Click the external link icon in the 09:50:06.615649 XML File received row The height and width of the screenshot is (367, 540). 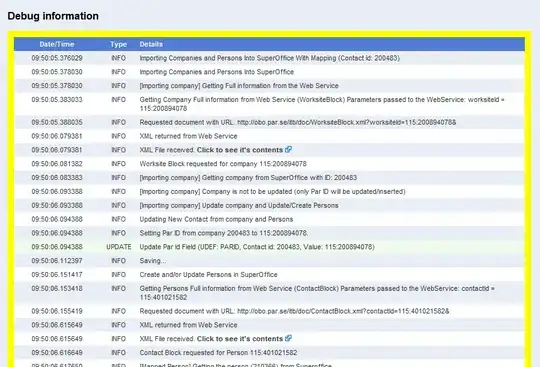click(289, 338)
